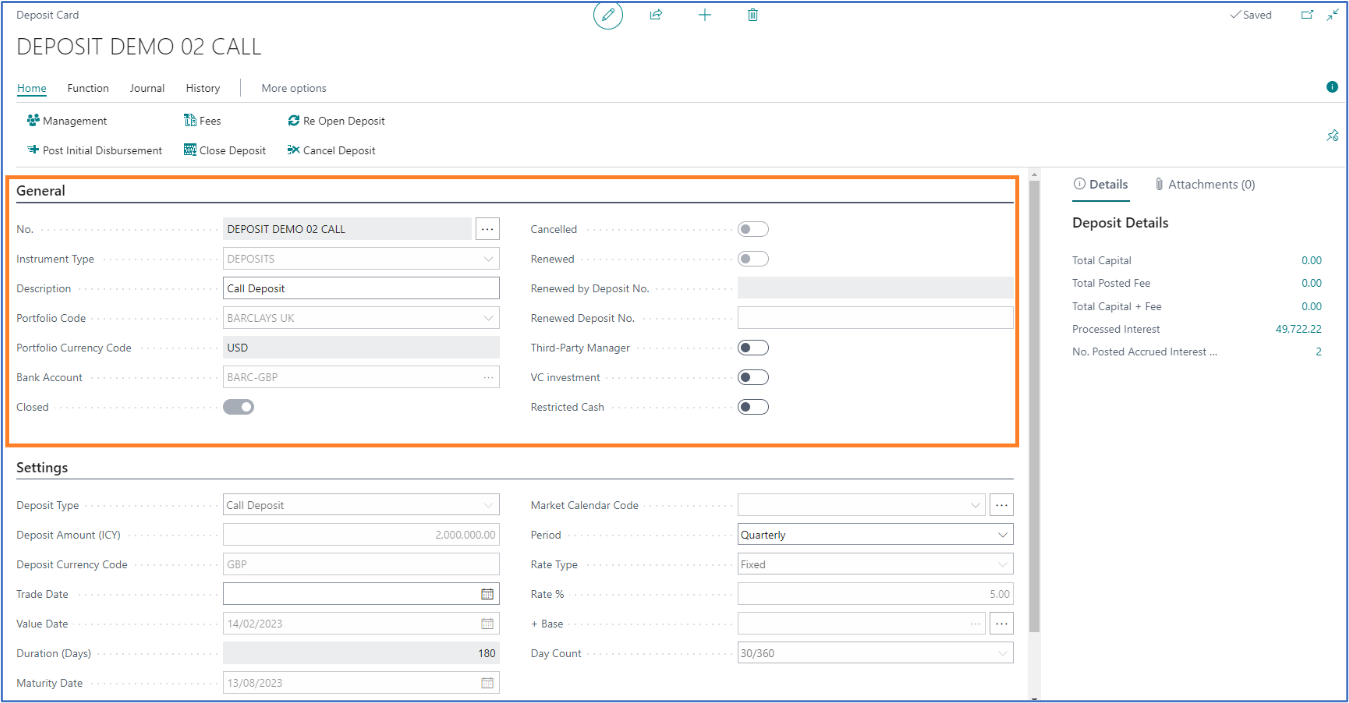The image size is (1349, 703).
Task: Click the collapse page arrows icon
Action: pyautogui.click(x=1333, y=15)
